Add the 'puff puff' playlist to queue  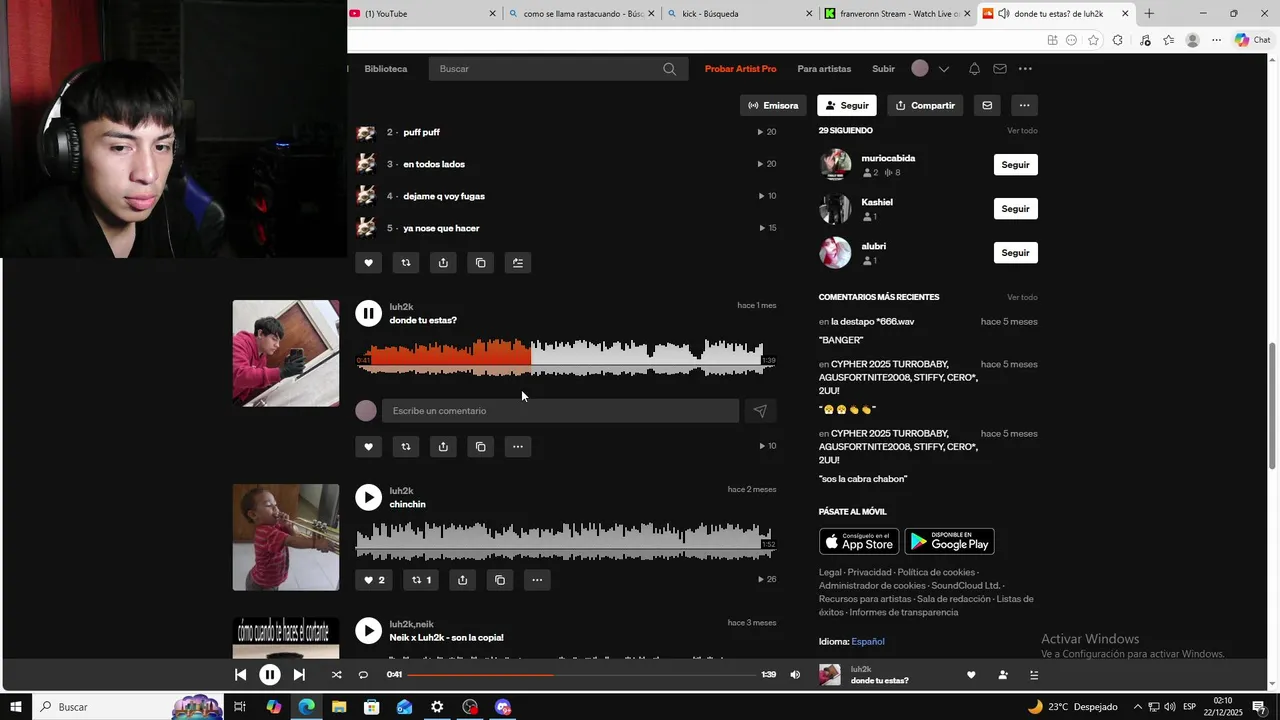517,263
